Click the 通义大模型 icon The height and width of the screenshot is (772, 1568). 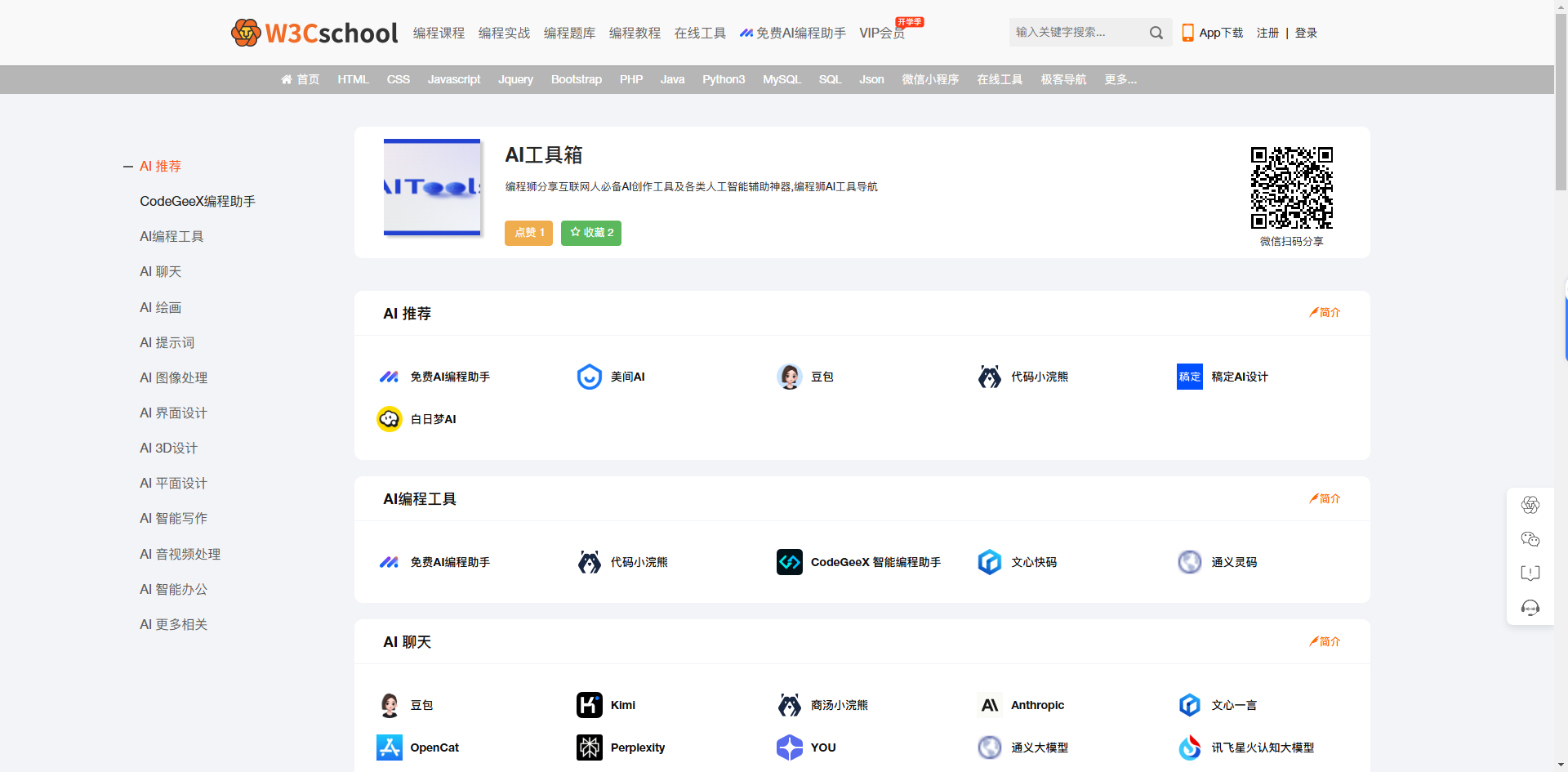(989, 747)
